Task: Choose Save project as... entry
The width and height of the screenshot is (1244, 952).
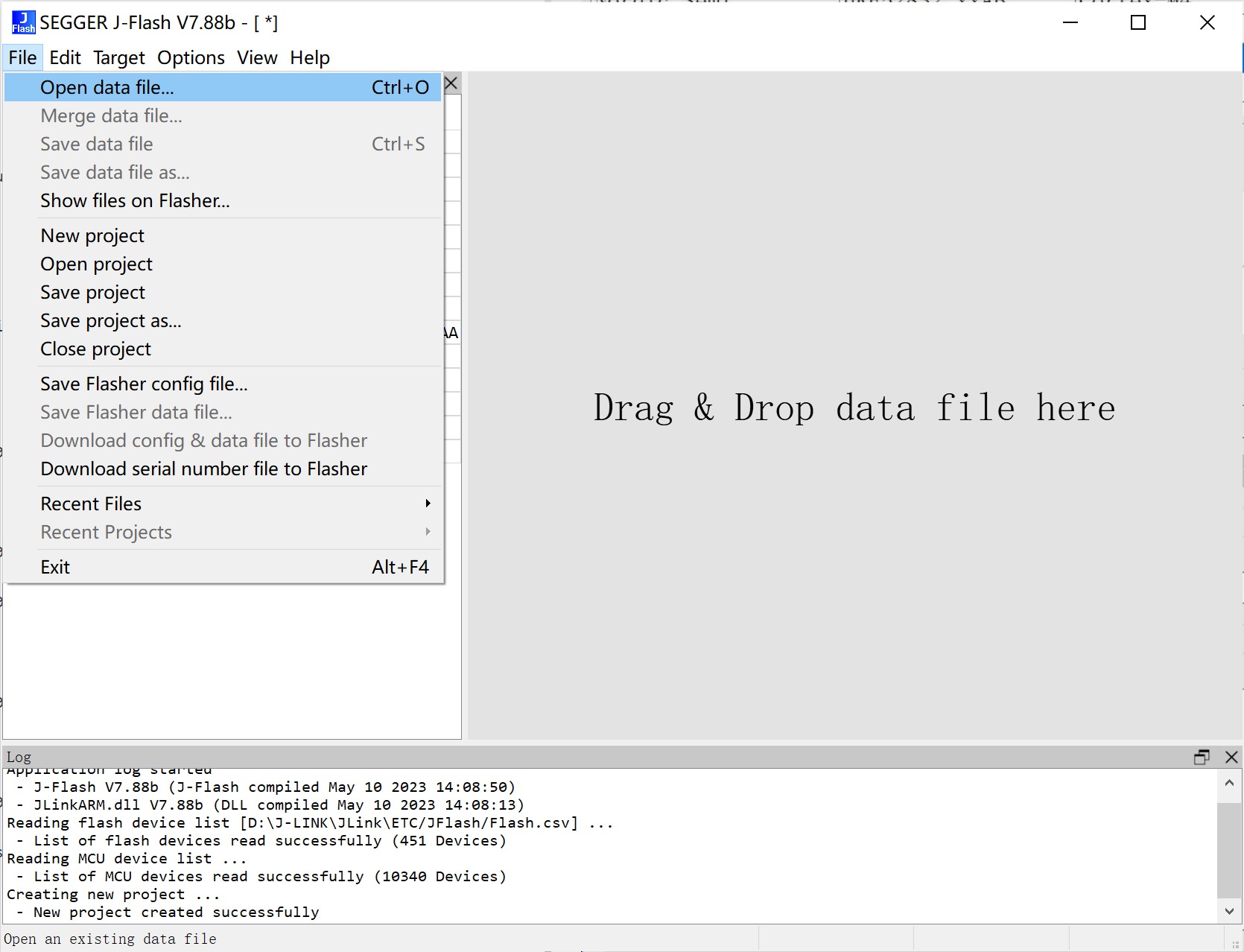Action: pos(223,320)
